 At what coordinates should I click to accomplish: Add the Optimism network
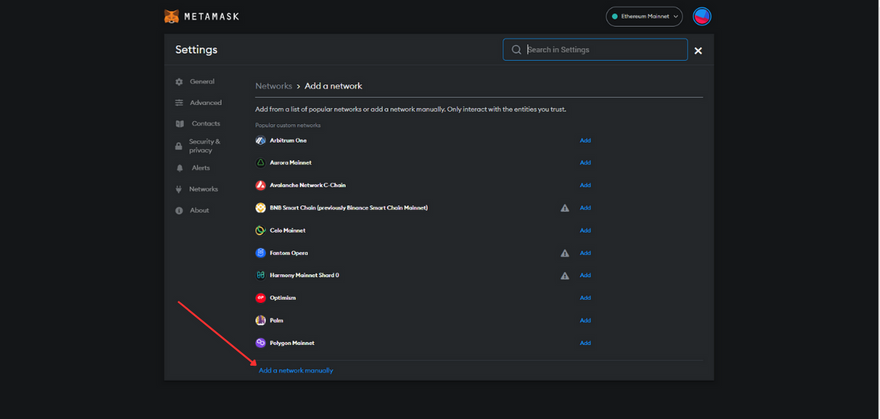pos(585,298)
